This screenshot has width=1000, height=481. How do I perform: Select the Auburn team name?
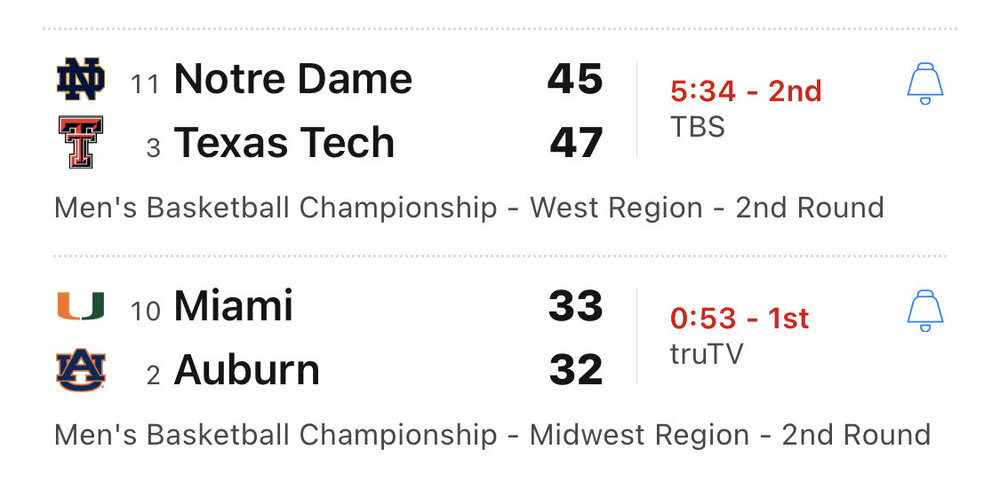click(x=247, y=371)
